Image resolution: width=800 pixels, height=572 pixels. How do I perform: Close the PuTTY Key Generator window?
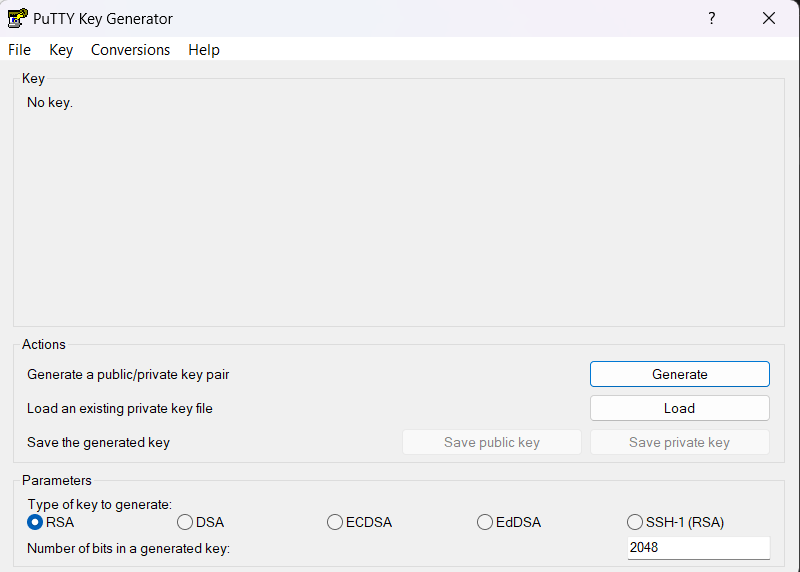(x=769, y=18)
